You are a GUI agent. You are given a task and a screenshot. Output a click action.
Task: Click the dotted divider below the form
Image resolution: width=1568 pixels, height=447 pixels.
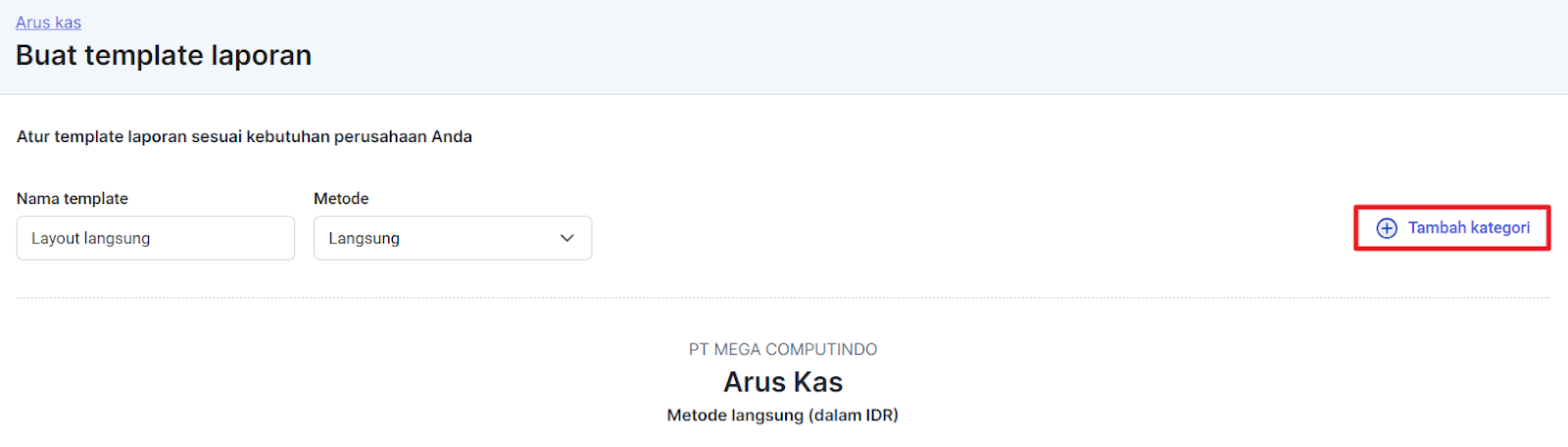(783, 297)
